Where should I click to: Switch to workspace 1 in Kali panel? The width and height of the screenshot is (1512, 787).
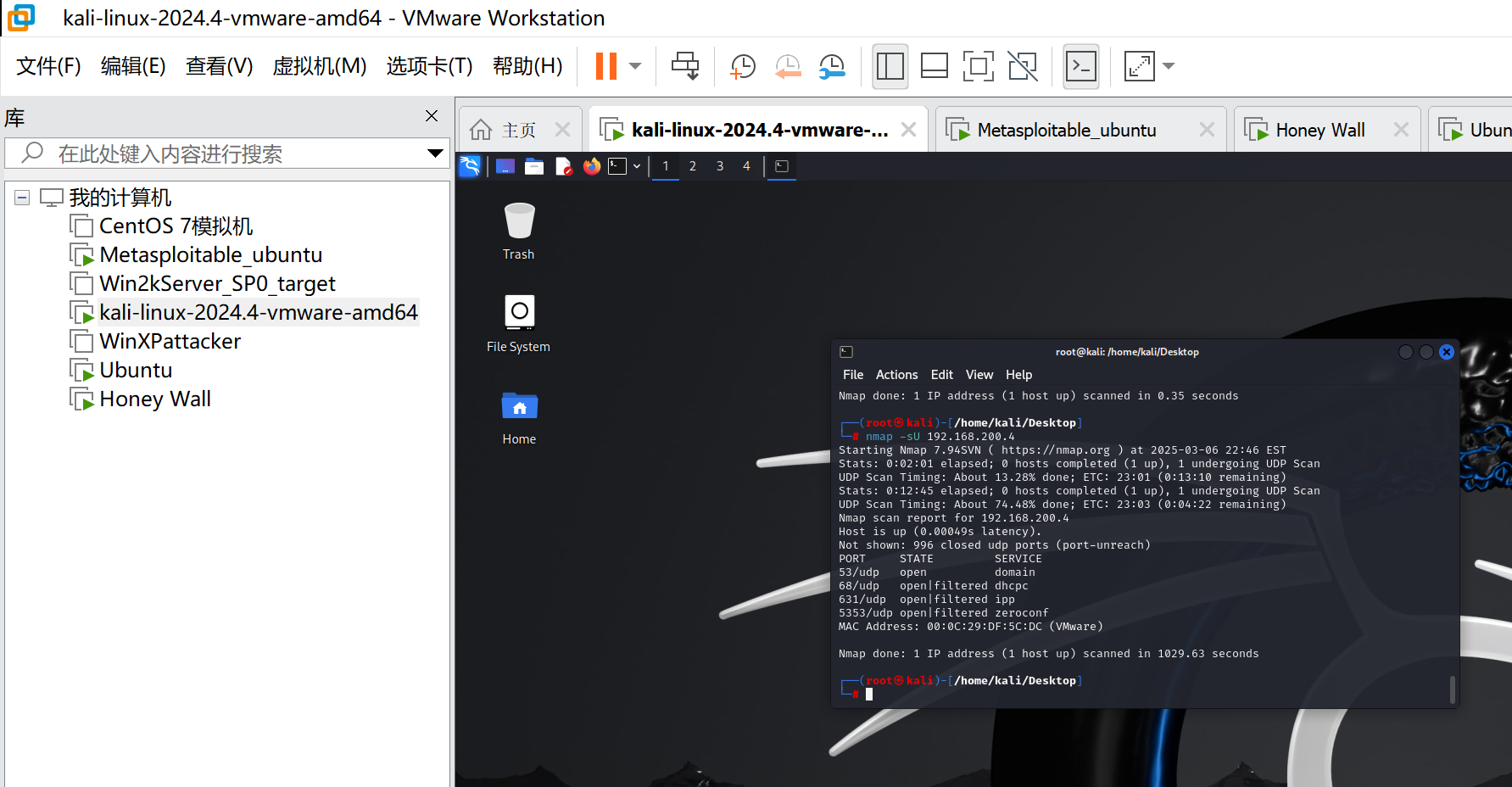pos(666,166)
